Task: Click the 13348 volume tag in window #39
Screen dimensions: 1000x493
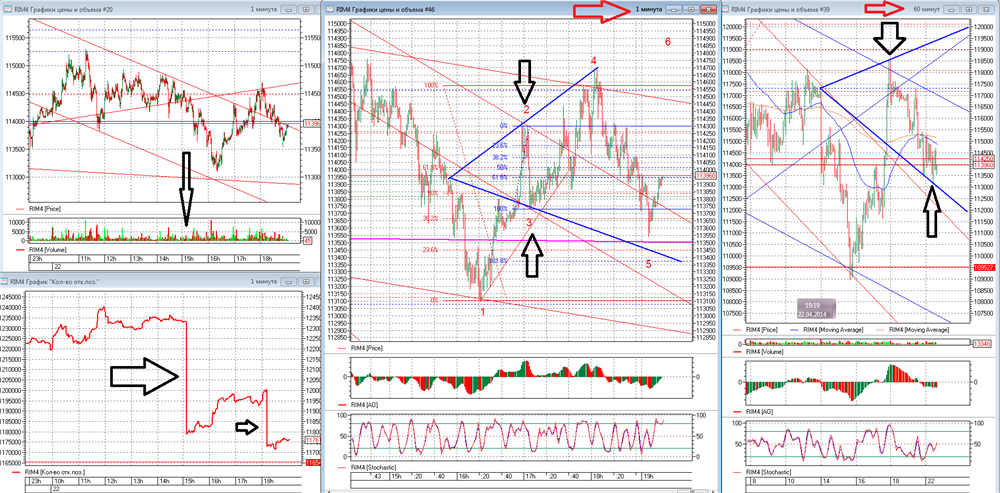Action: tap(982, 344)
